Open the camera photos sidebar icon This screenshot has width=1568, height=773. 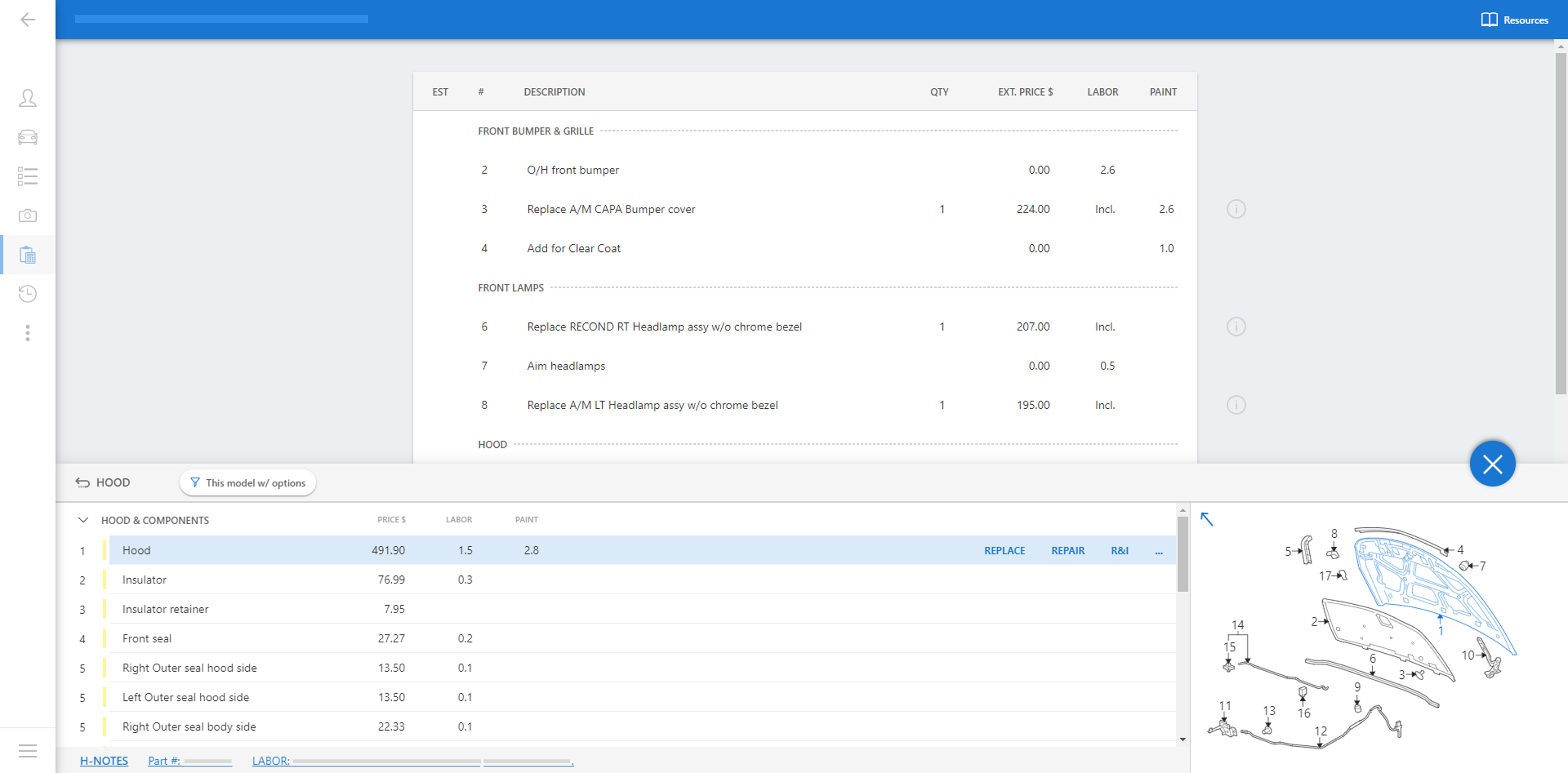click(x=27, y=215)
